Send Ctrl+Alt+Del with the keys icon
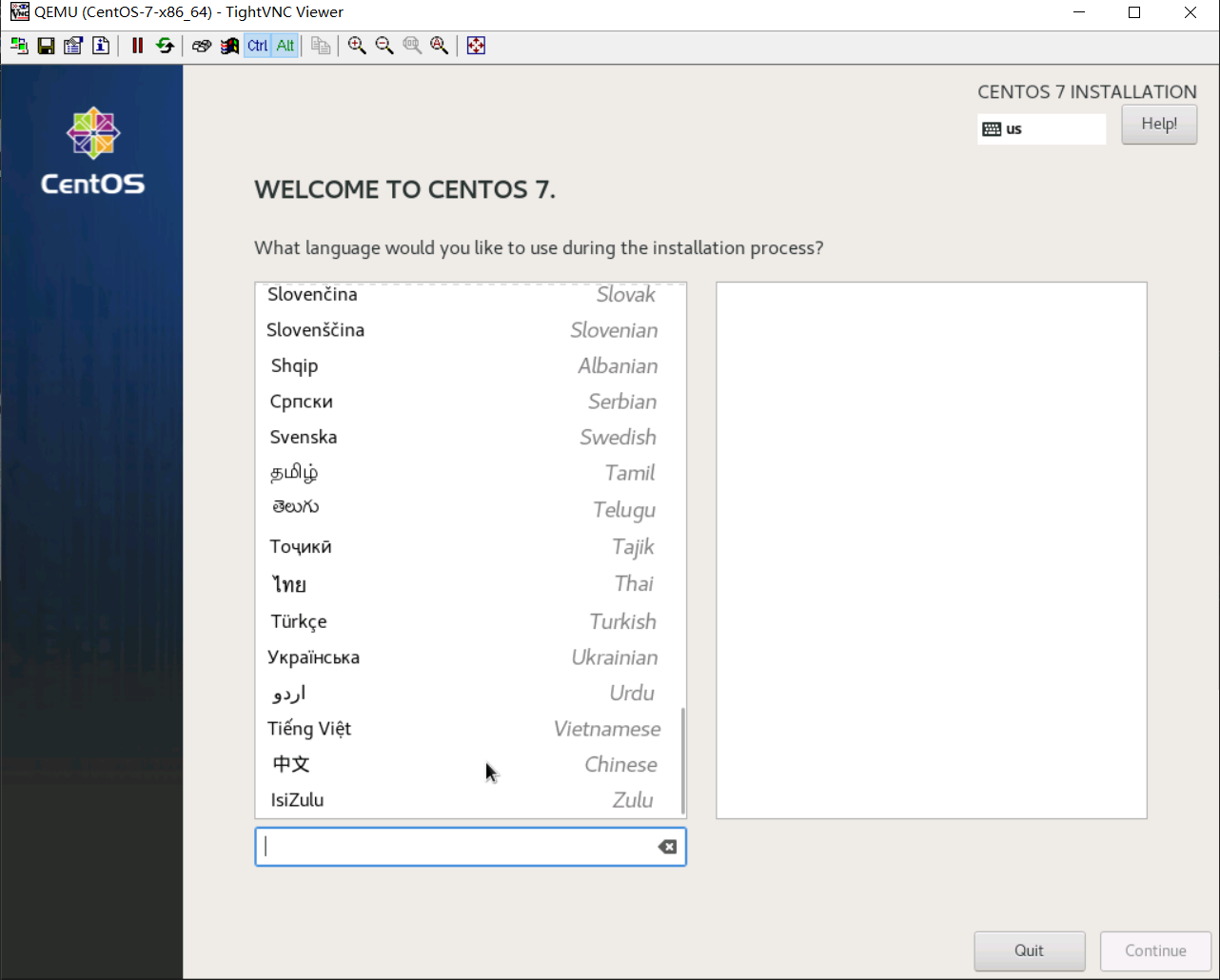Screen dimensions: 1220x980 click(202, 46)
